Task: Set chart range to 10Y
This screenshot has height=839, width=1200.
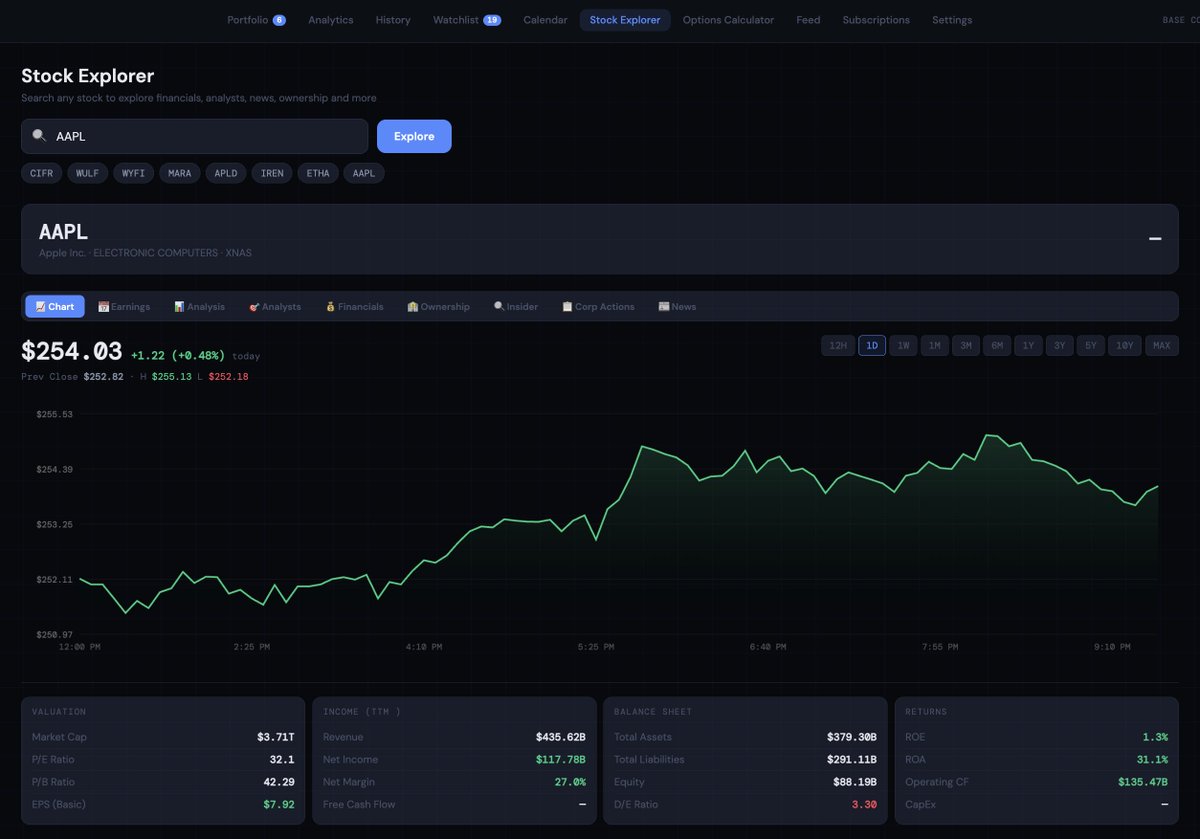Action: 1125,346
